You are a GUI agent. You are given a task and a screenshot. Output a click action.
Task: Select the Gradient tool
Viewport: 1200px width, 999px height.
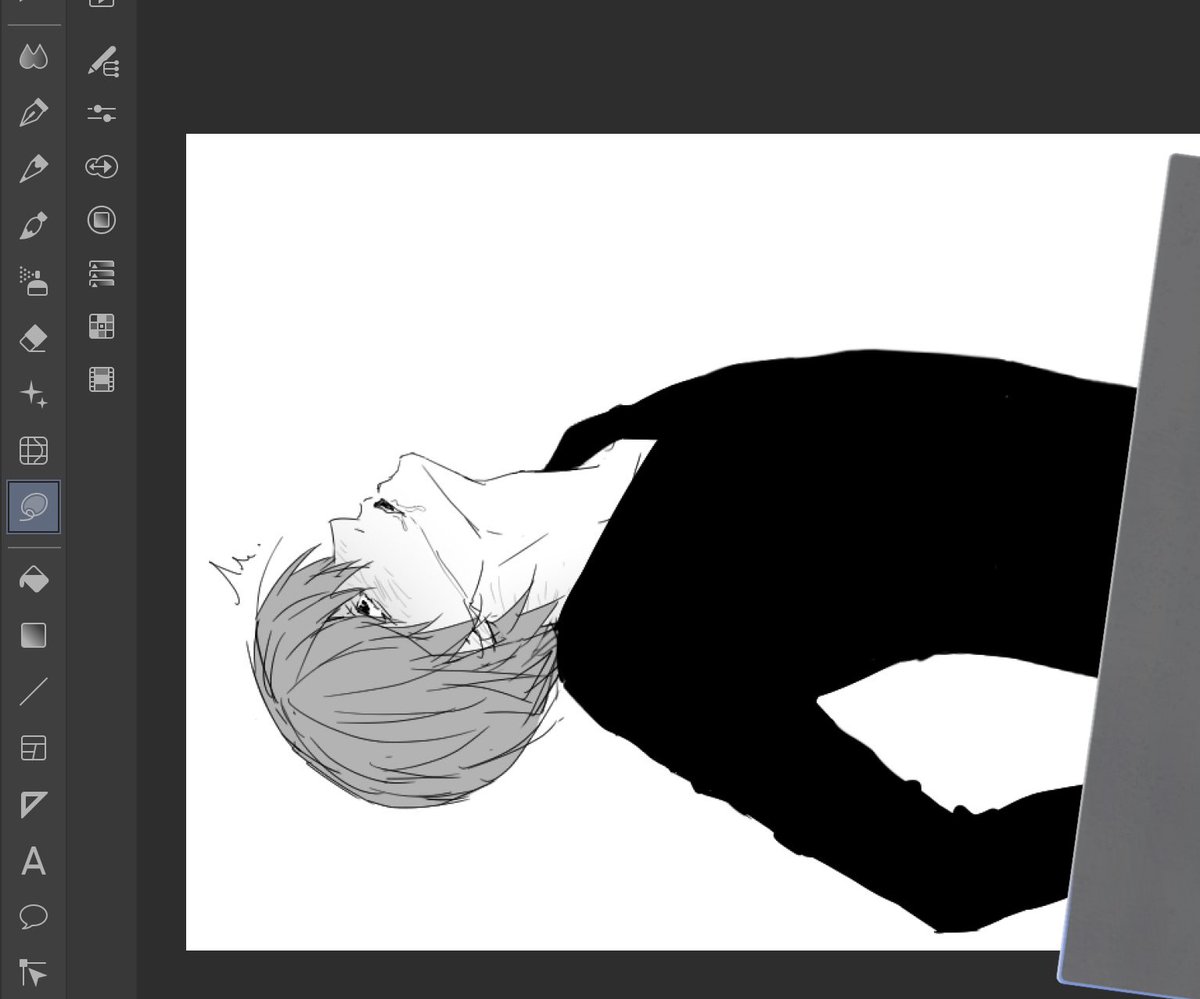pos(33,636)
